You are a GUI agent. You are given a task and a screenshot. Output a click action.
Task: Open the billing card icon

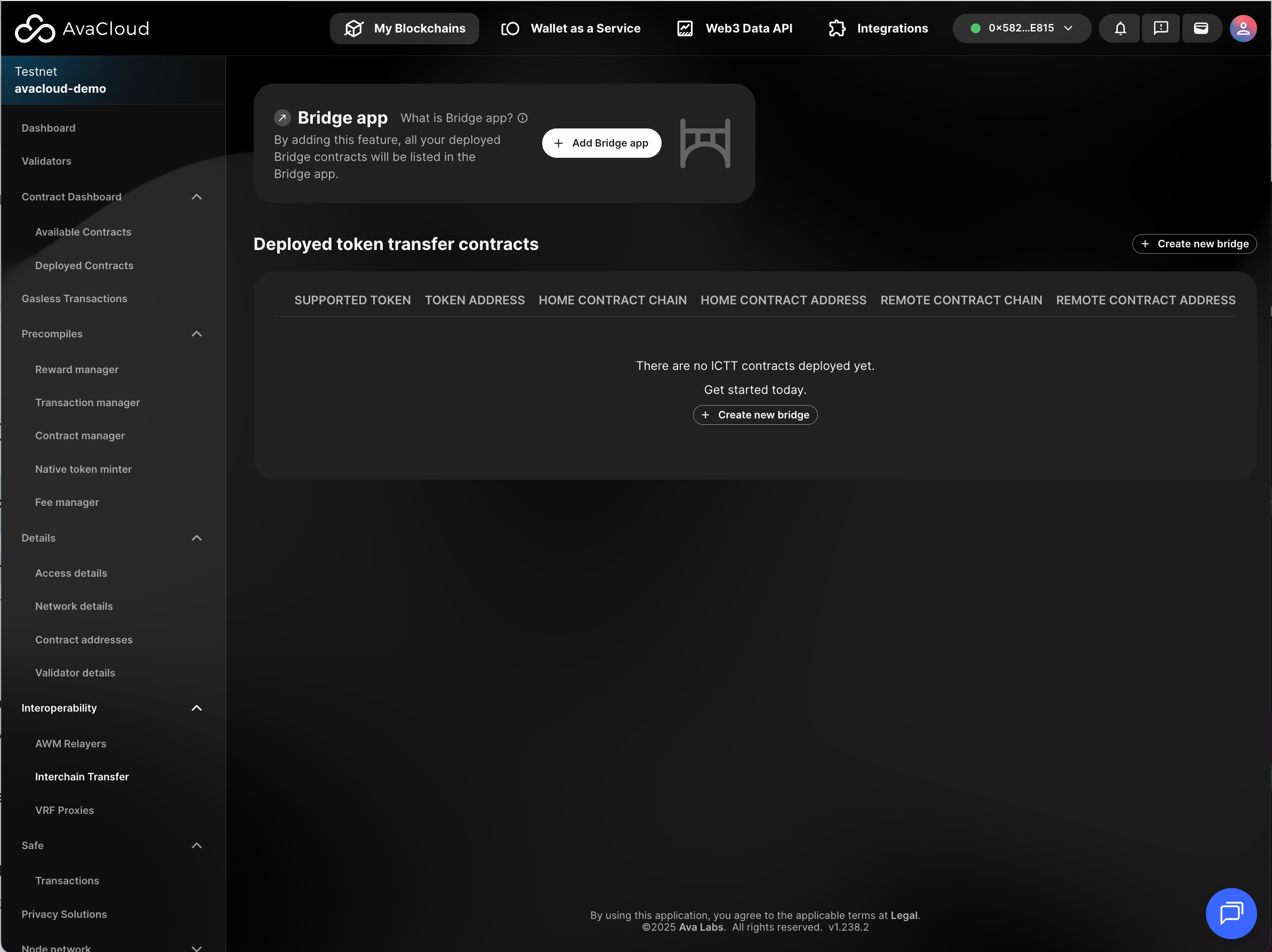point(1201,28)
